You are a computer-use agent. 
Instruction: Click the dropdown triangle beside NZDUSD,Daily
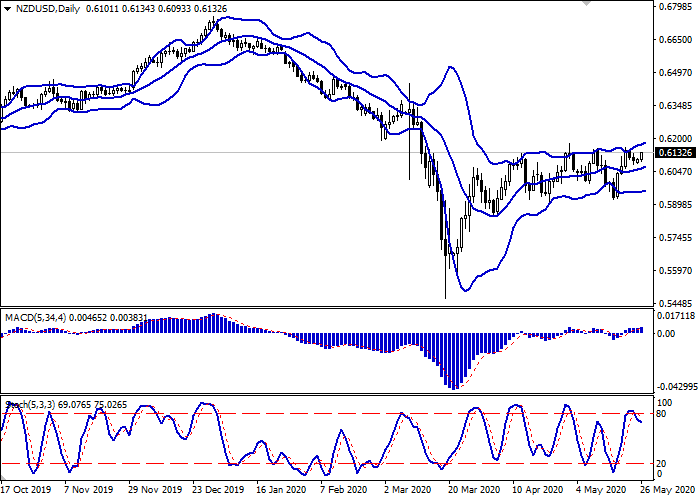8,8
